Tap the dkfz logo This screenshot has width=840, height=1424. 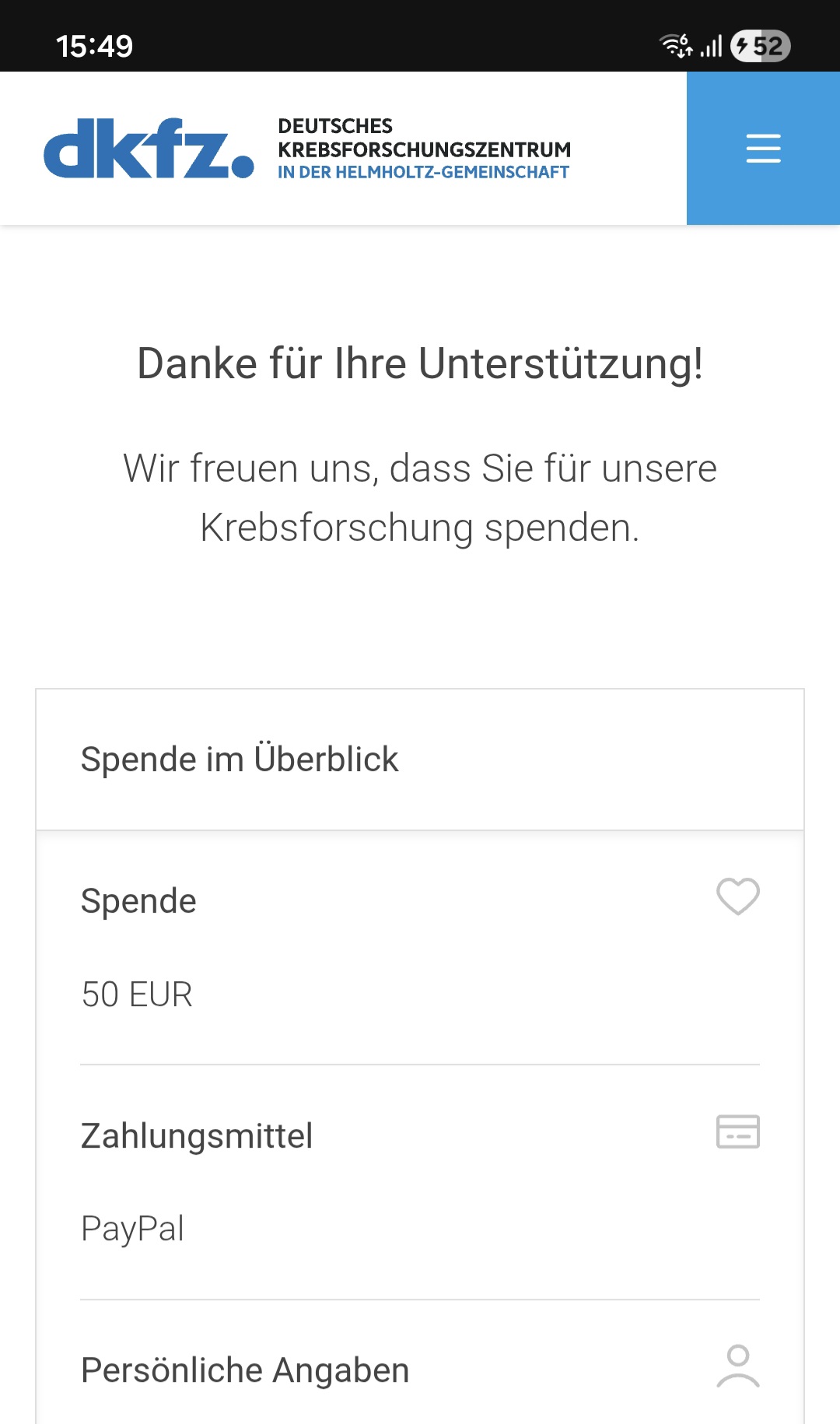(149, 148)
